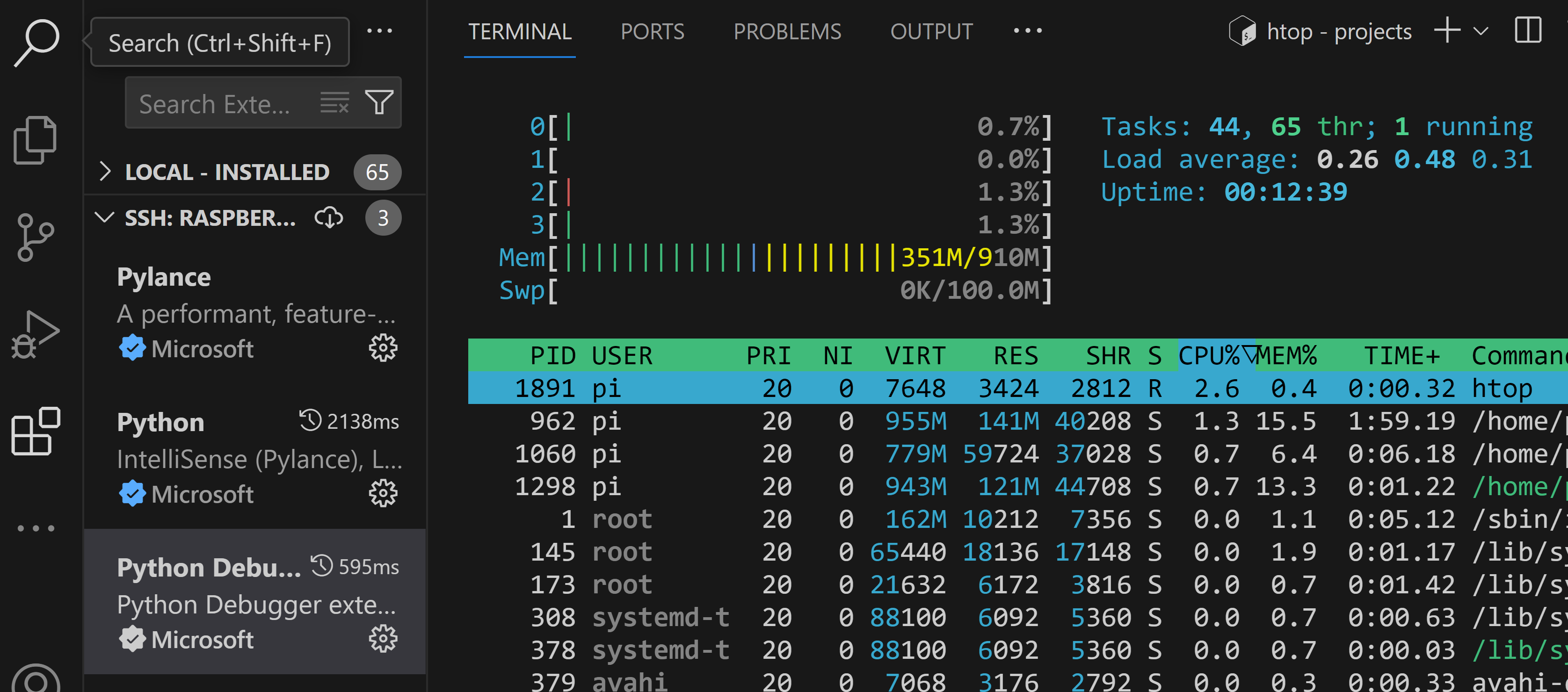Screen dimensions: 1568x692
Task: Open the Accounts icon in activity bar
Action: pos(35,678)
